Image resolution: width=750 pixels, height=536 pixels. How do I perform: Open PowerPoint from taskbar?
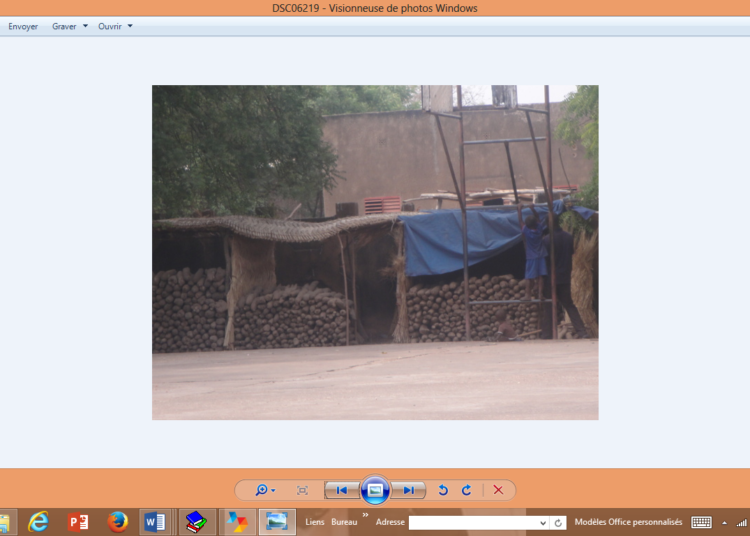click(78, 522)
